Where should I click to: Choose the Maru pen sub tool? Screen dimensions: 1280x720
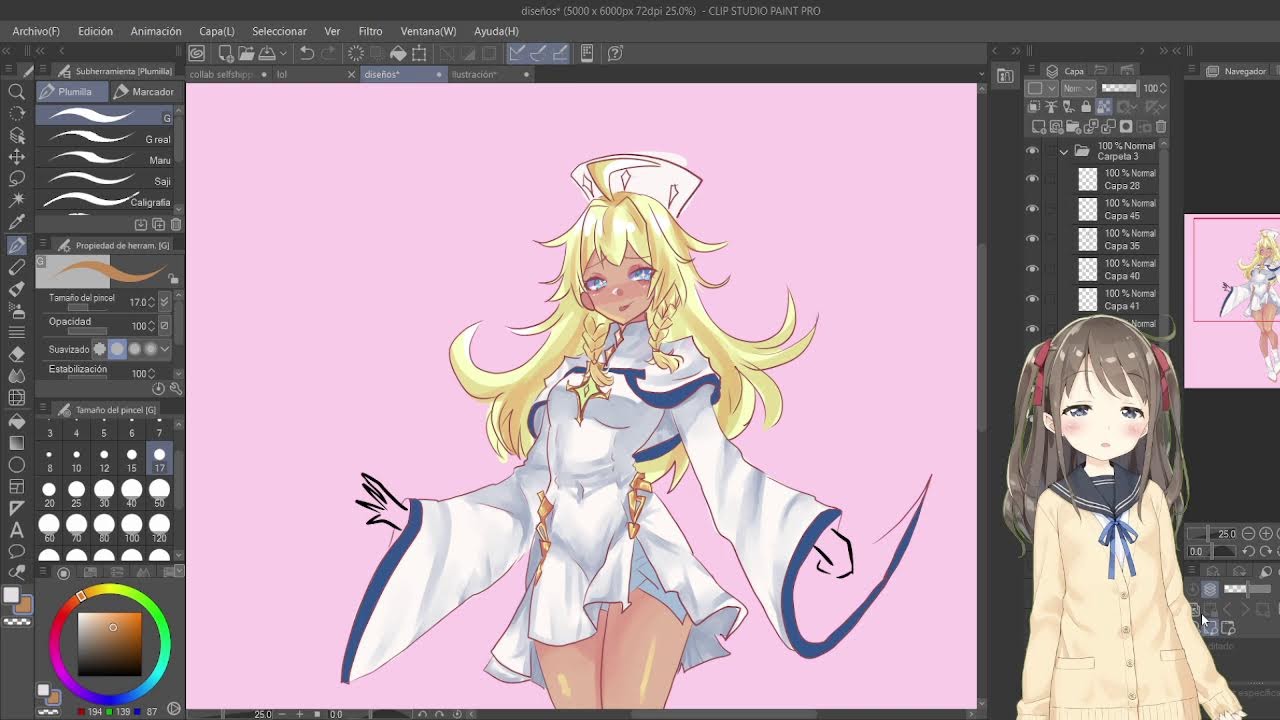[x=105, y=160]
